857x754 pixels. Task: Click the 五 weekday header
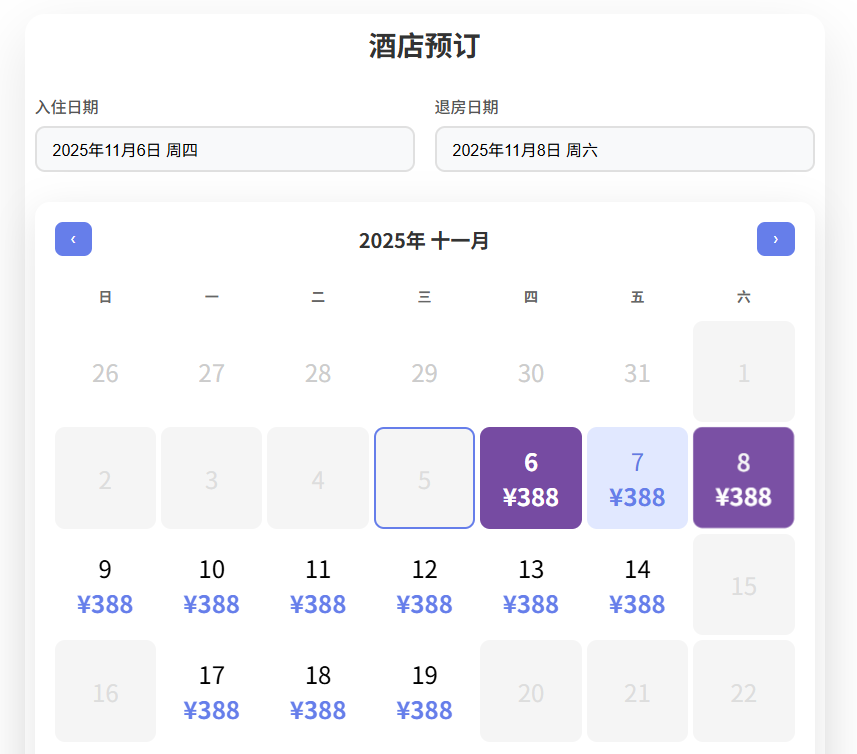637,297
